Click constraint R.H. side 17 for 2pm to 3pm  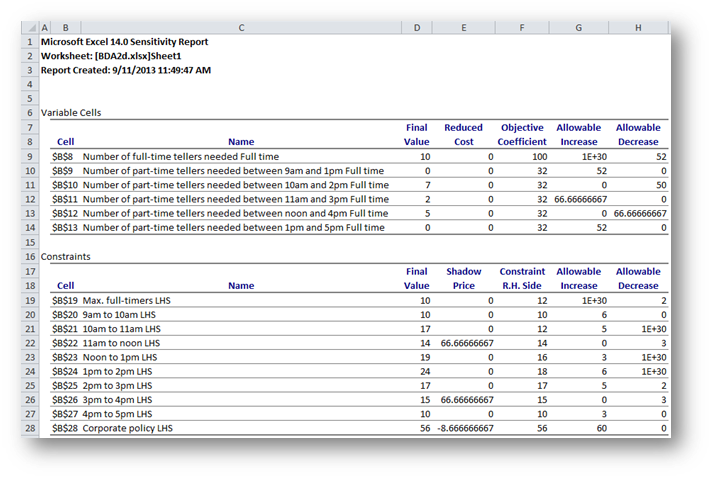coord(542,385)
